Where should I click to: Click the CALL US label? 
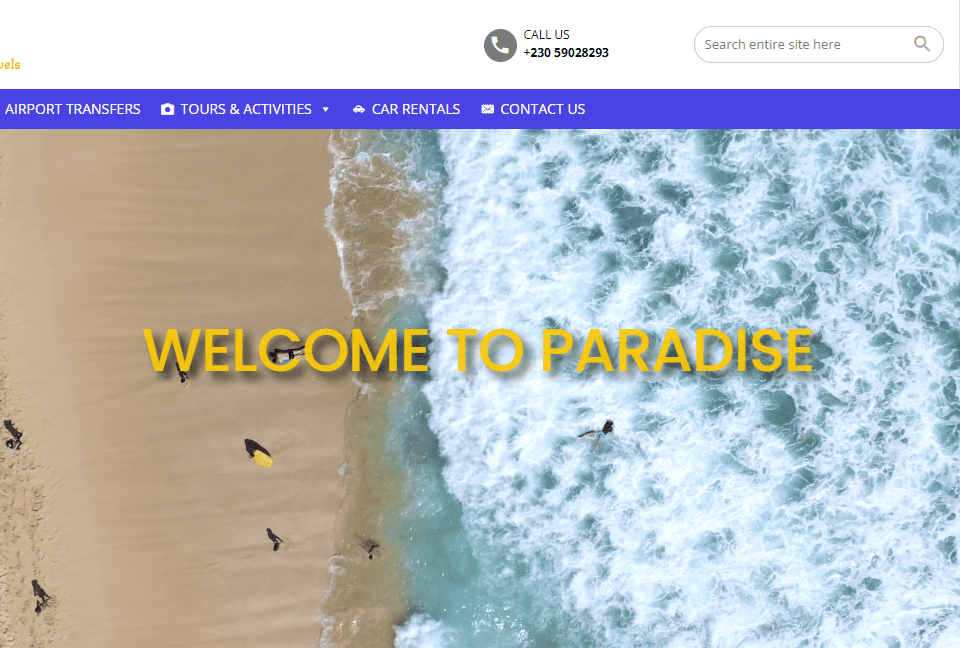546,34
